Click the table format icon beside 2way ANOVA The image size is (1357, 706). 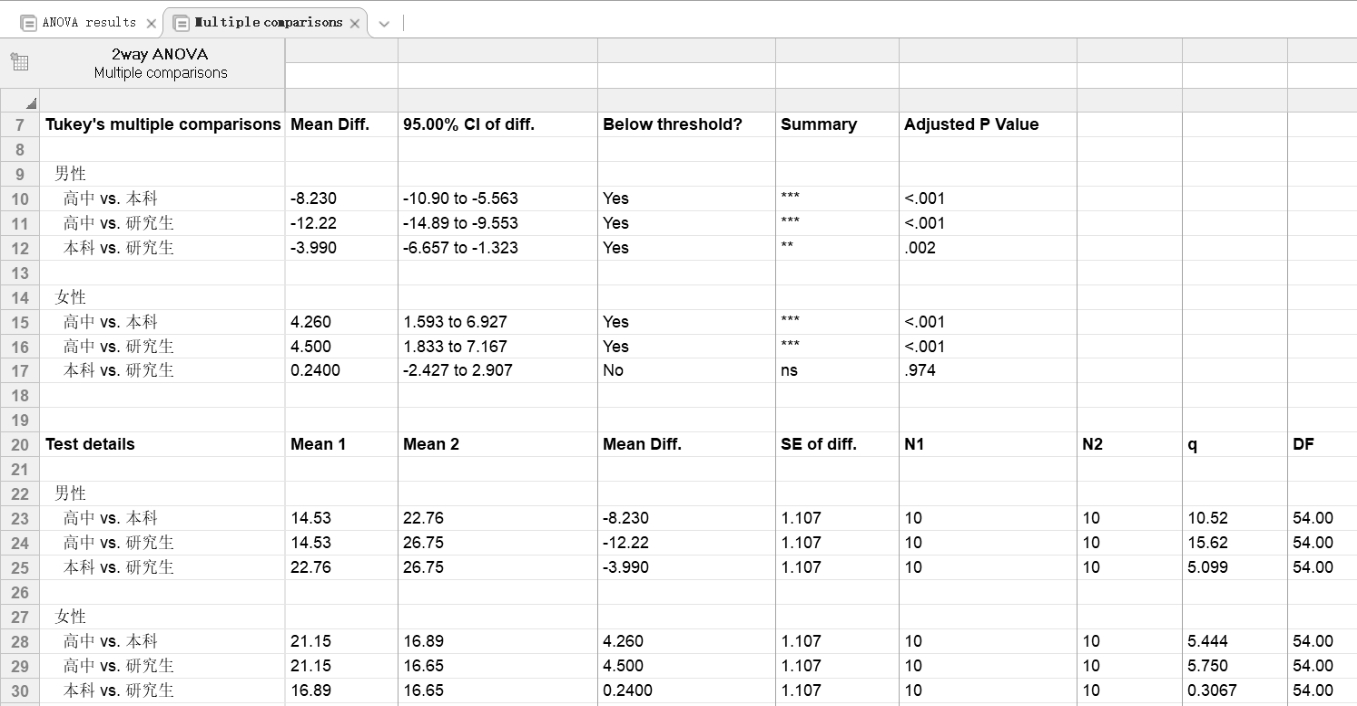(19, 63)
